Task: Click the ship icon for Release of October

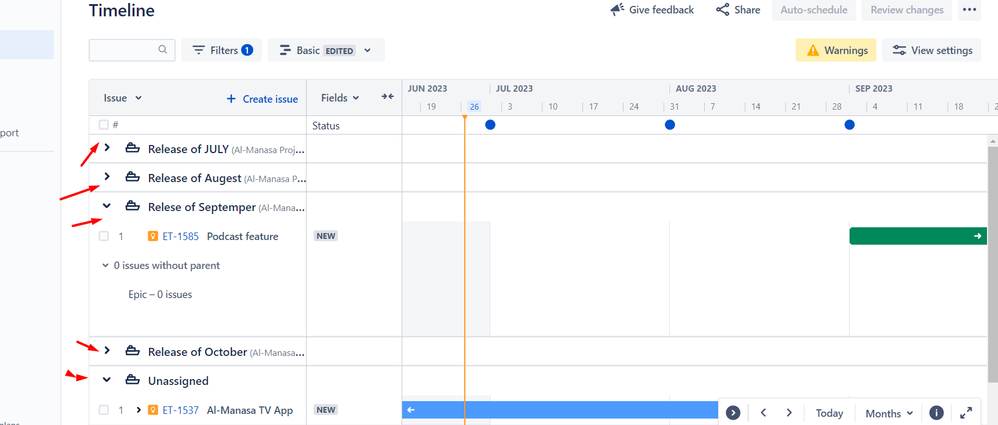Action: point(132,351)
